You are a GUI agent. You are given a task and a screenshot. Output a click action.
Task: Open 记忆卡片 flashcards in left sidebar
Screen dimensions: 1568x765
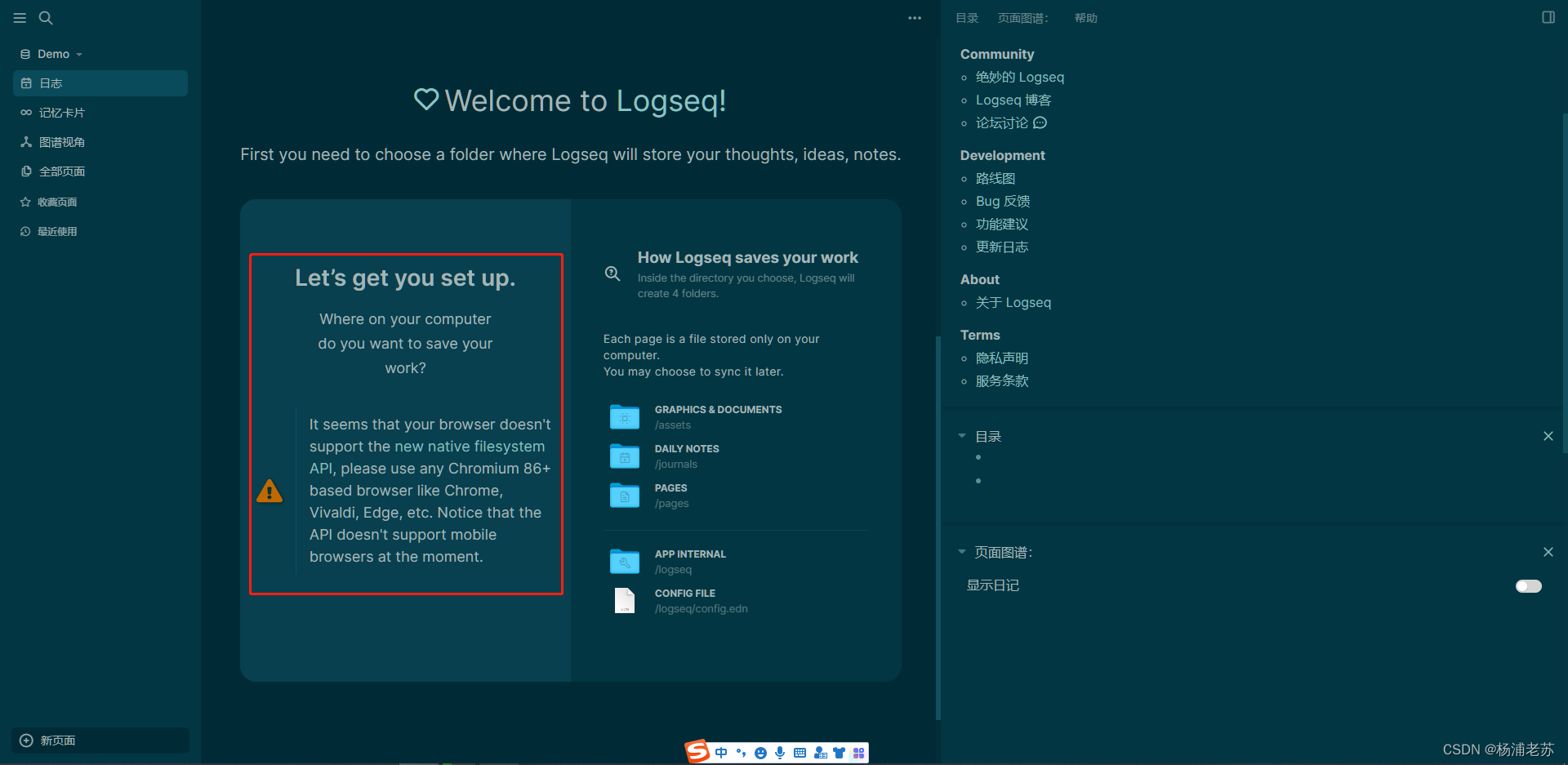click(100, 113)
